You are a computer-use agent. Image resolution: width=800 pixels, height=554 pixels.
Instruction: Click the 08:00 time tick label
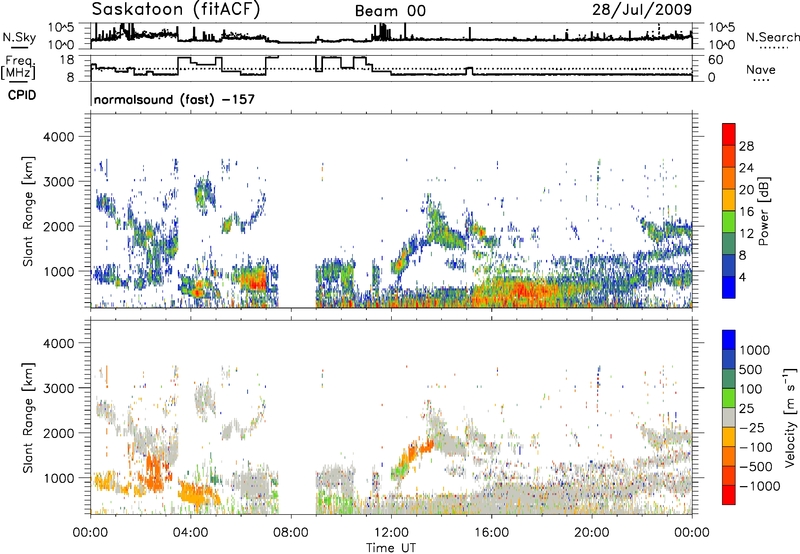click(290, 533)
